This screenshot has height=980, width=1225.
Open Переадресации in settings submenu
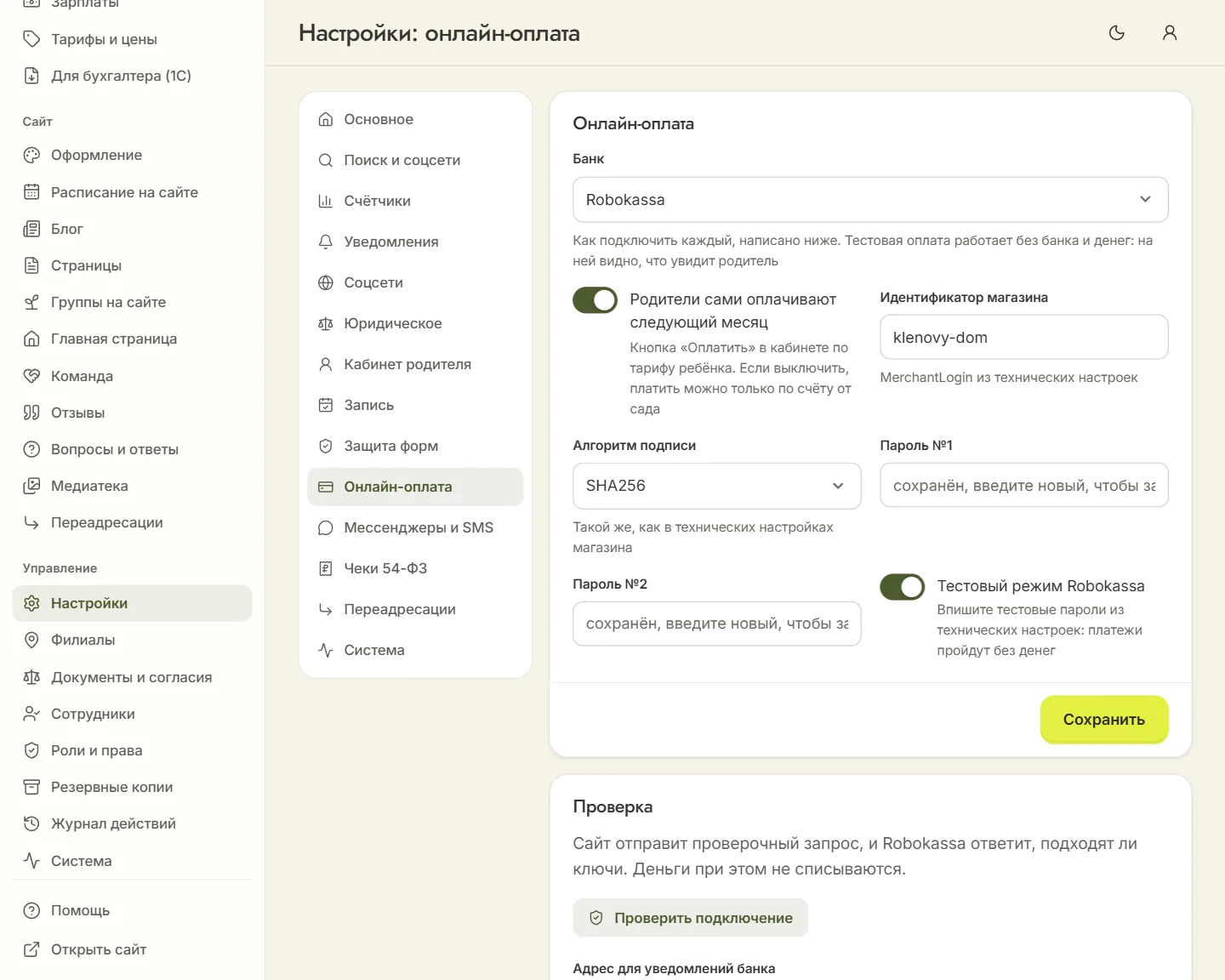click(415, 609)
